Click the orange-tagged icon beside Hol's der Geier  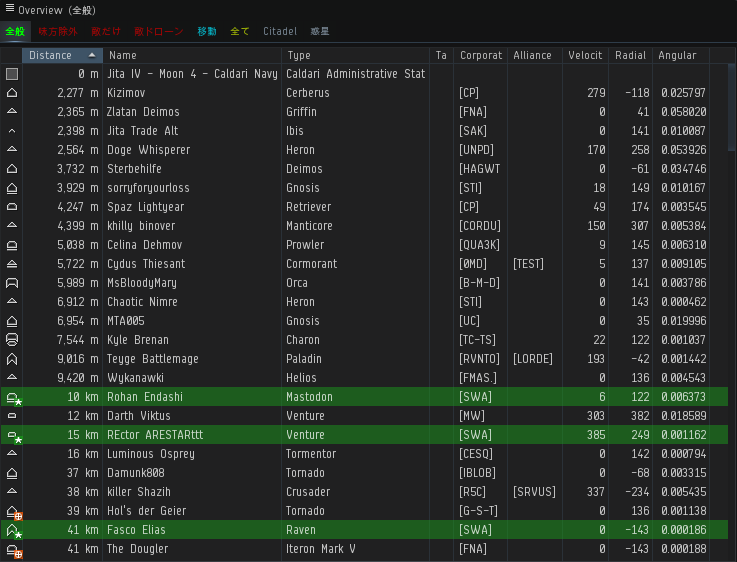(13, 511)
